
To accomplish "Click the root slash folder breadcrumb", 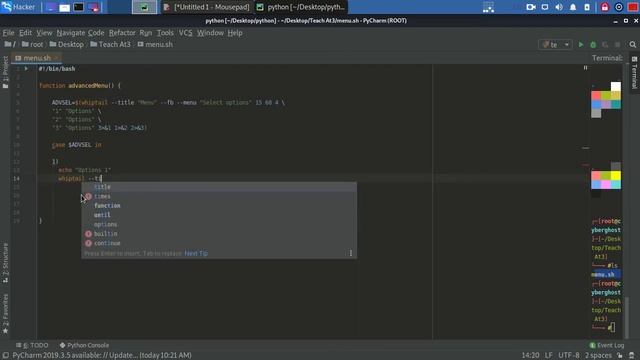I will 10,44.
